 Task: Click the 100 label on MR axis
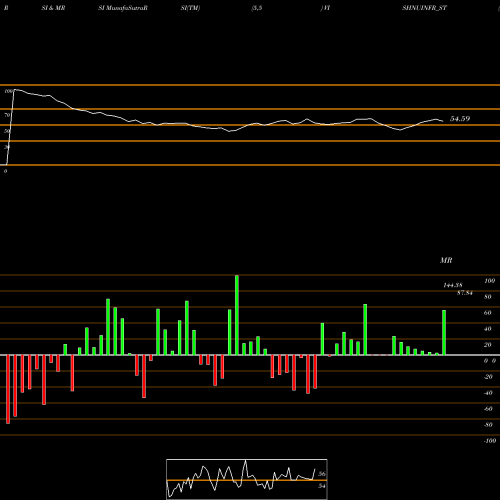tap(489, 281)
